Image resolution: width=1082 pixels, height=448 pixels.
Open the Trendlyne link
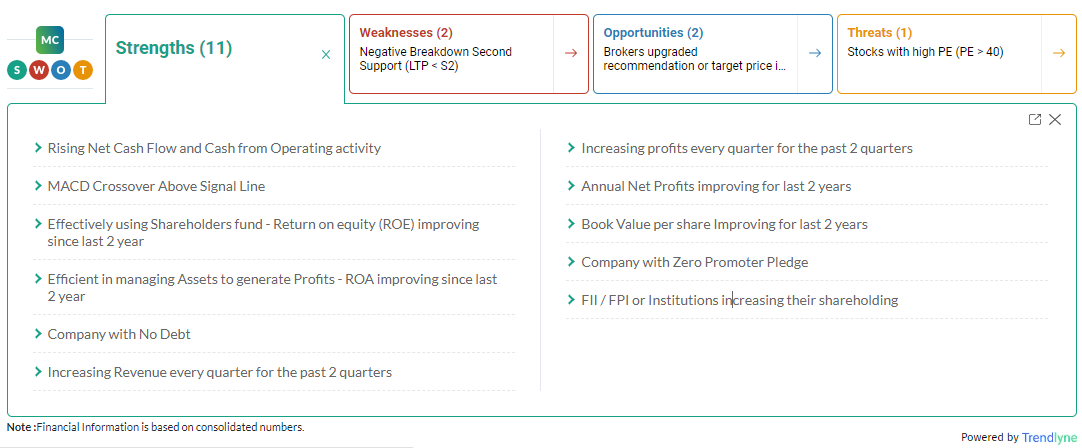pyautogui.click(x=1049, y=437)
